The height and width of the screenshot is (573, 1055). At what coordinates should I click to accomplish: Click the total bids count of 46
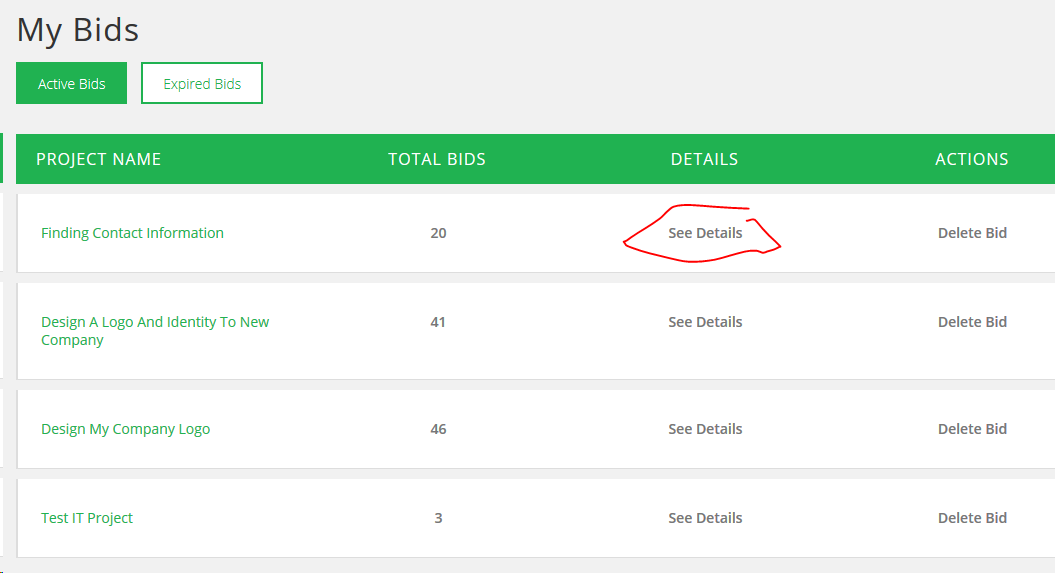[x=438, y=429]
